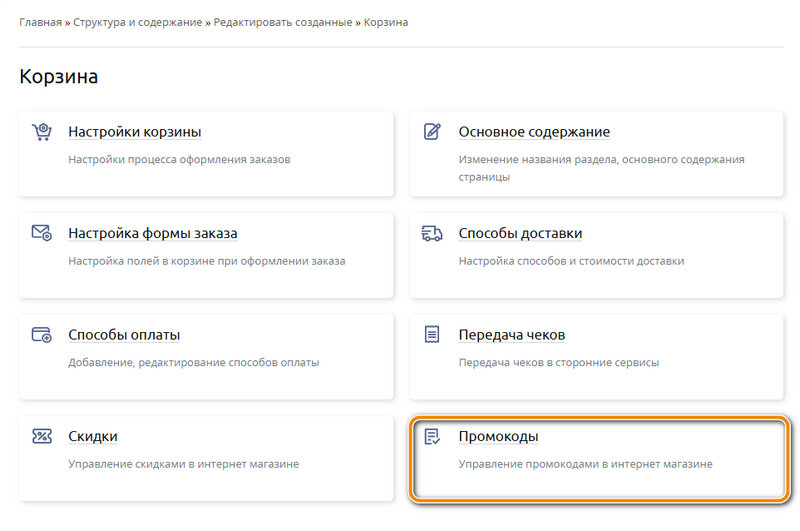Click the receipt icon for Передача чеков

tap(432, 335)
